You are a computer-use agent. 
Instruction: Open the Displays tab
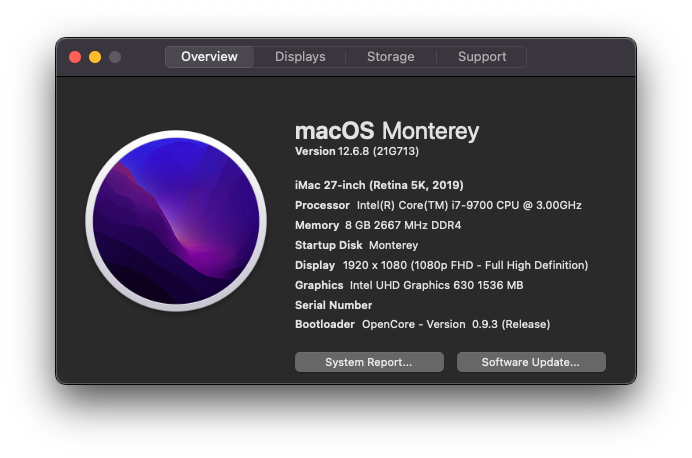[x=300, y=56]
